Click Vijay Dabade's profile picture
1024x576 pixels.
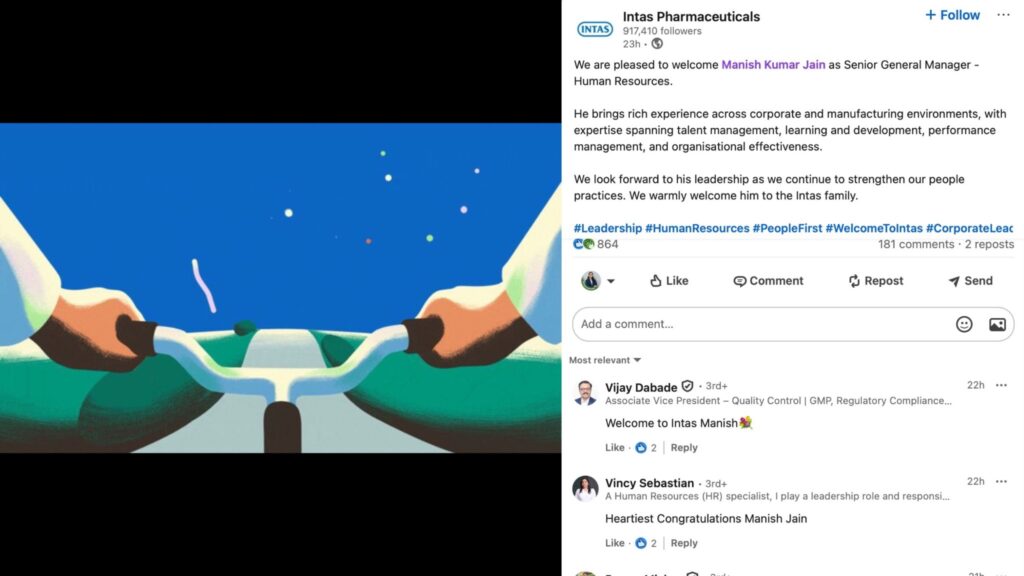tap(585, 393)
